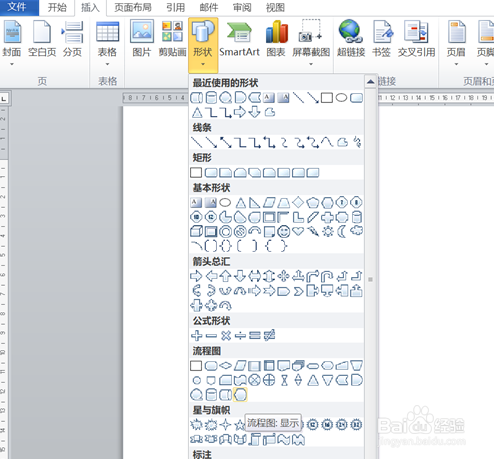Pick the heart shape in 基本形状
The width and height of the screenshot is (494, 459).
tap(298, 231)
